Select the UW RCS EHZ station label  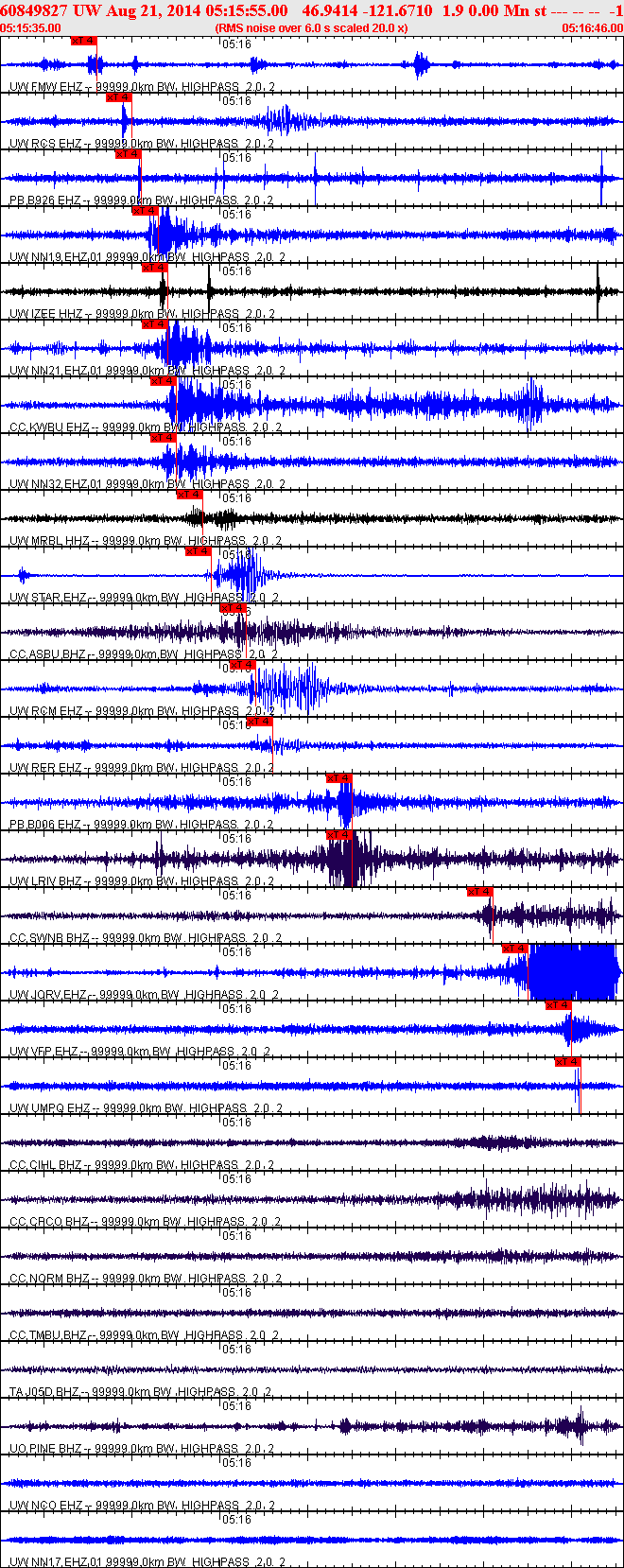tap(46, 144)
